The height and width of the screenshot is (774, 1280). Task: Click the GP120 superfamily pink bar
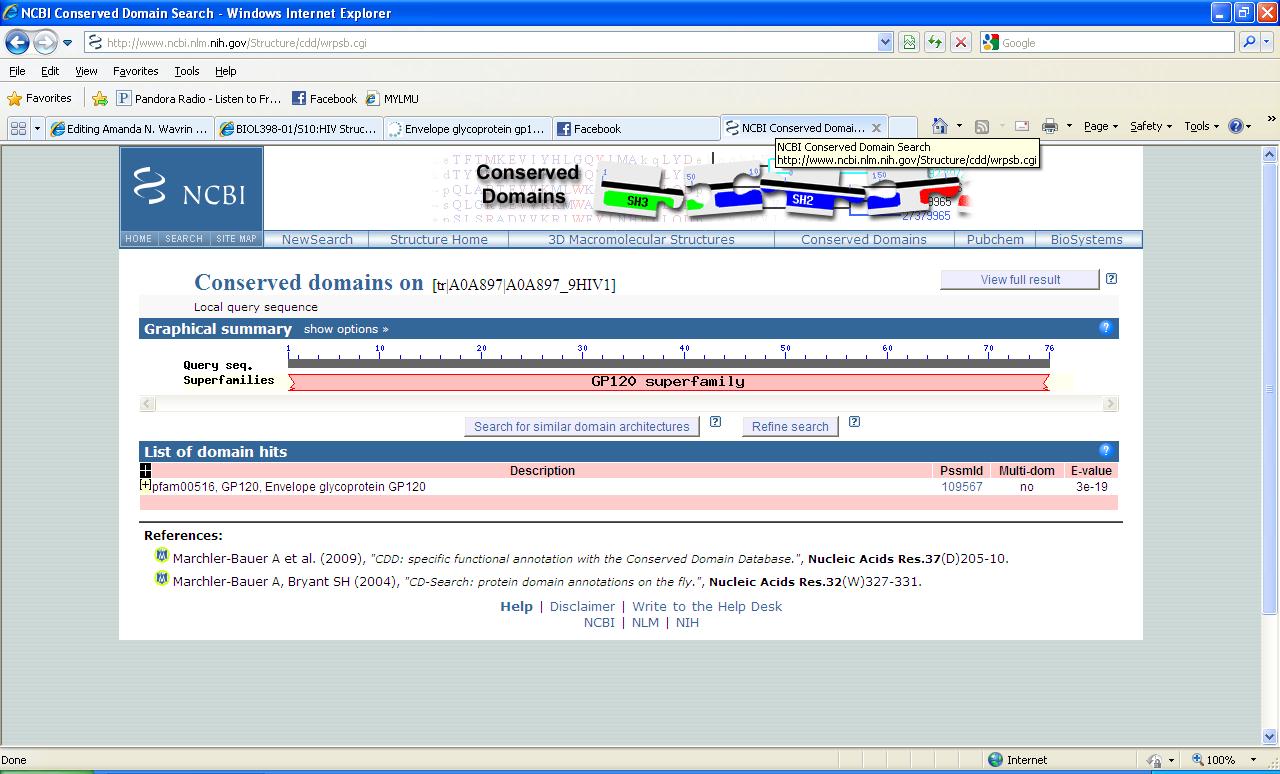click(x=668, y=381)
